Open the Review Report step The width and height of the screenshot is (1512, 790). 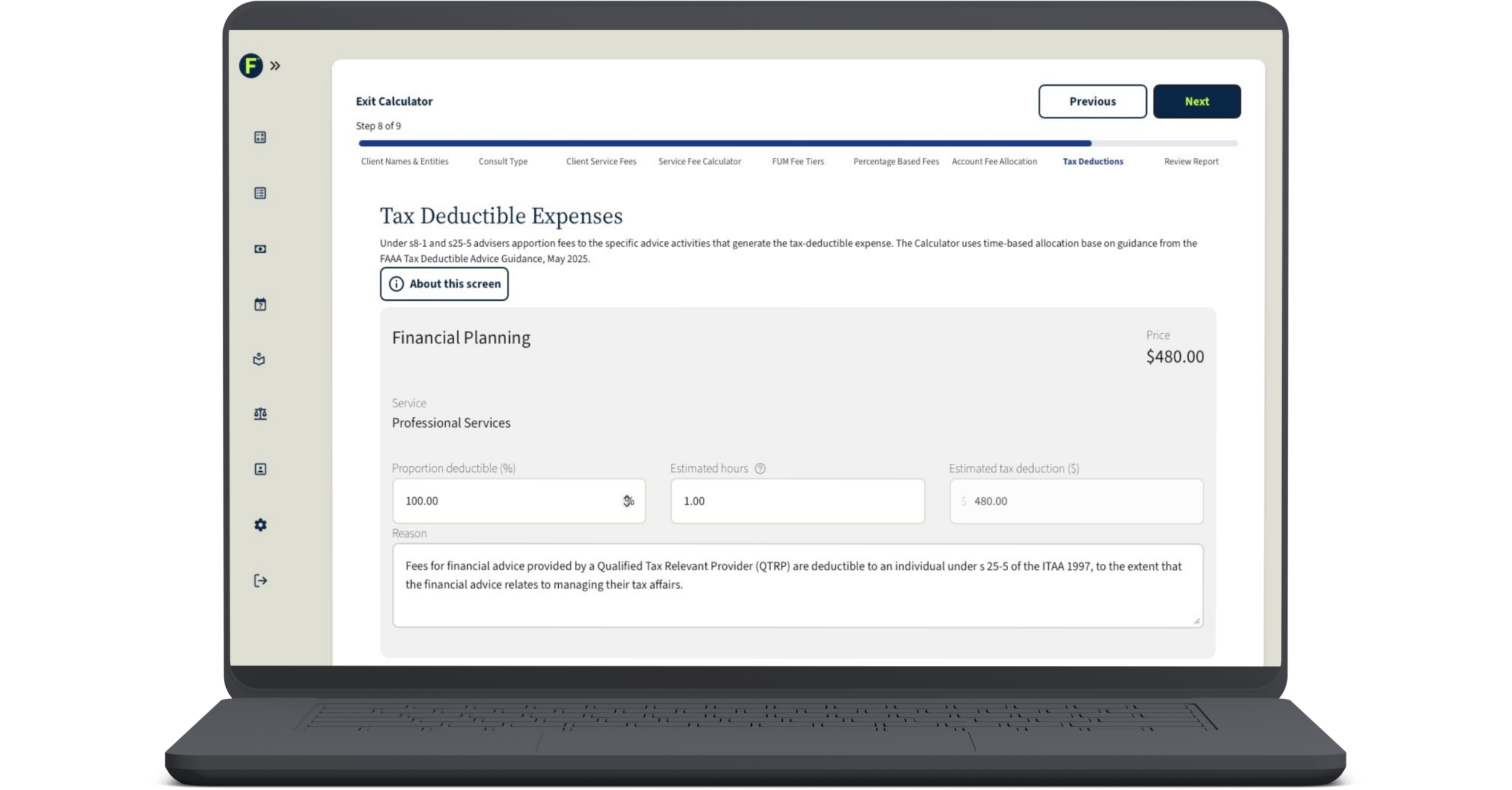click(x=1191, y=162)
